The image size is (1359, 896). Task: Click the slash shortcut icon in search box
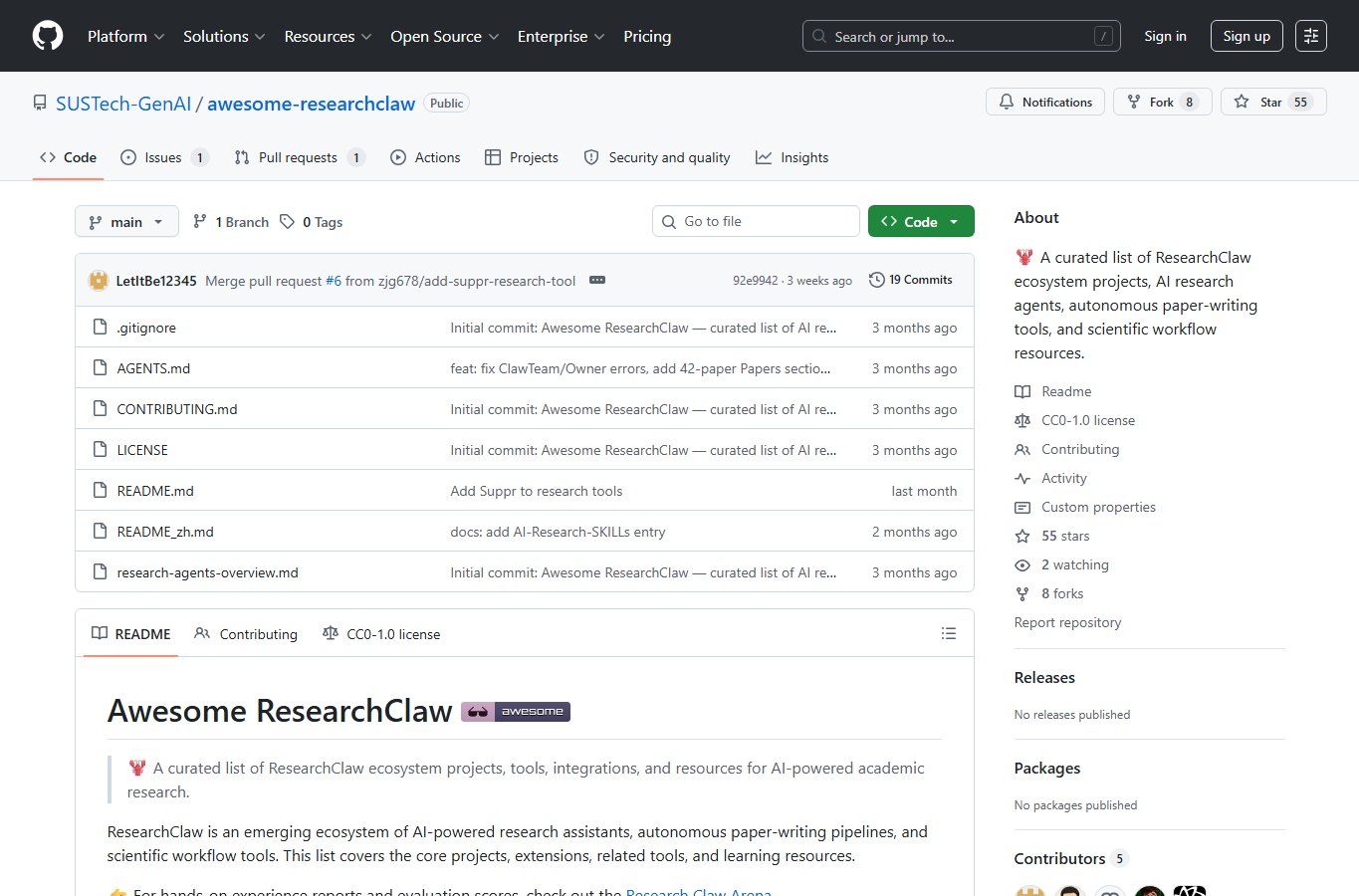[1103, 37]
